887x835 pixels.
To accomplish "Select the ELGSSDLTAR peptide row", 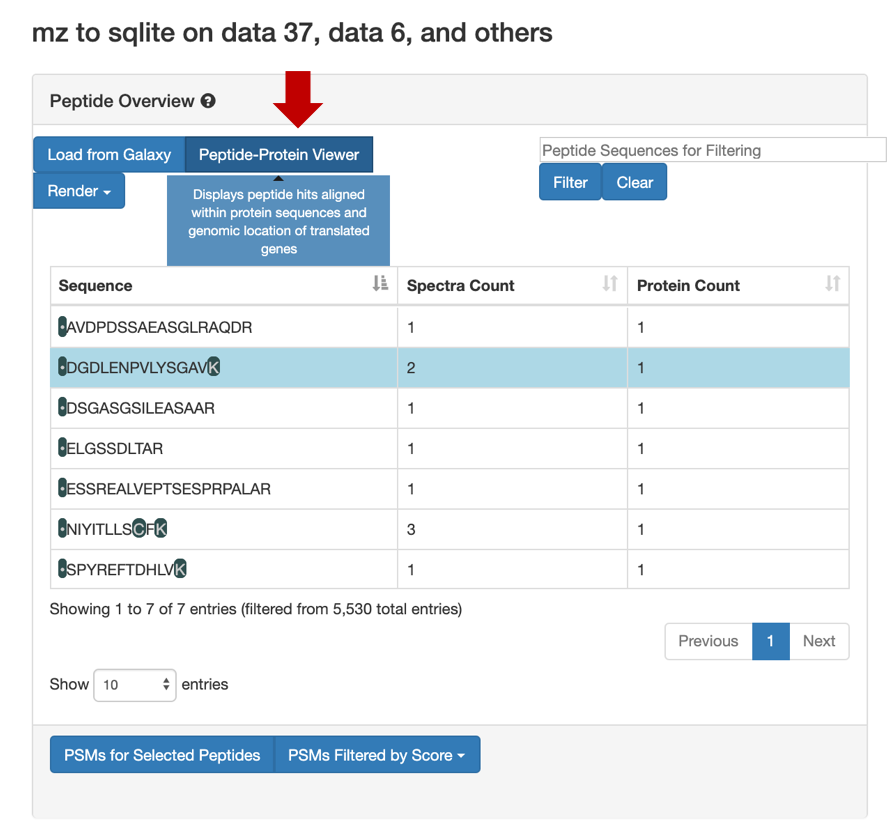I will [x=450, y=448].
